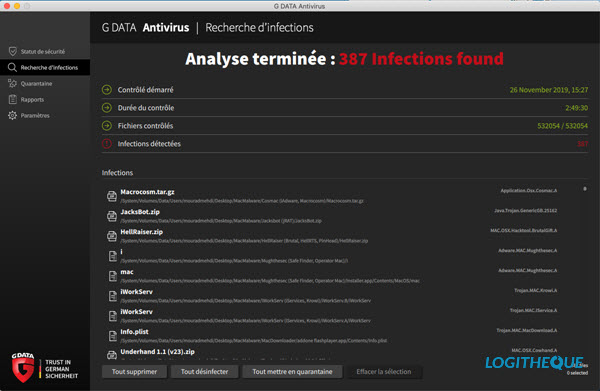The height and width of the screenshot is (391, 600).
Task: Select HellRaiser.zip infection entry
Action: (142, 232)
